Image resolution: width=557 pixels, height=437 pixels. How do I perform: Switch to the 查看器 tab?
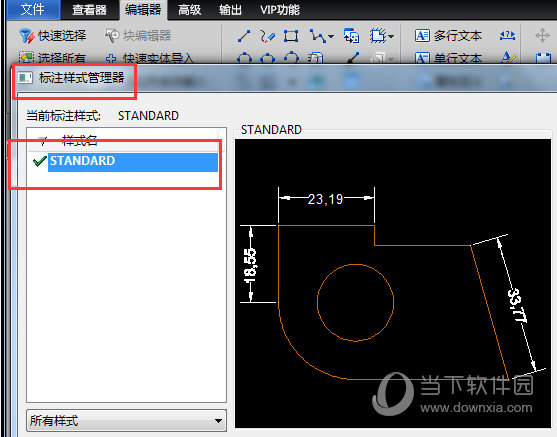click(x=89, y=10)
